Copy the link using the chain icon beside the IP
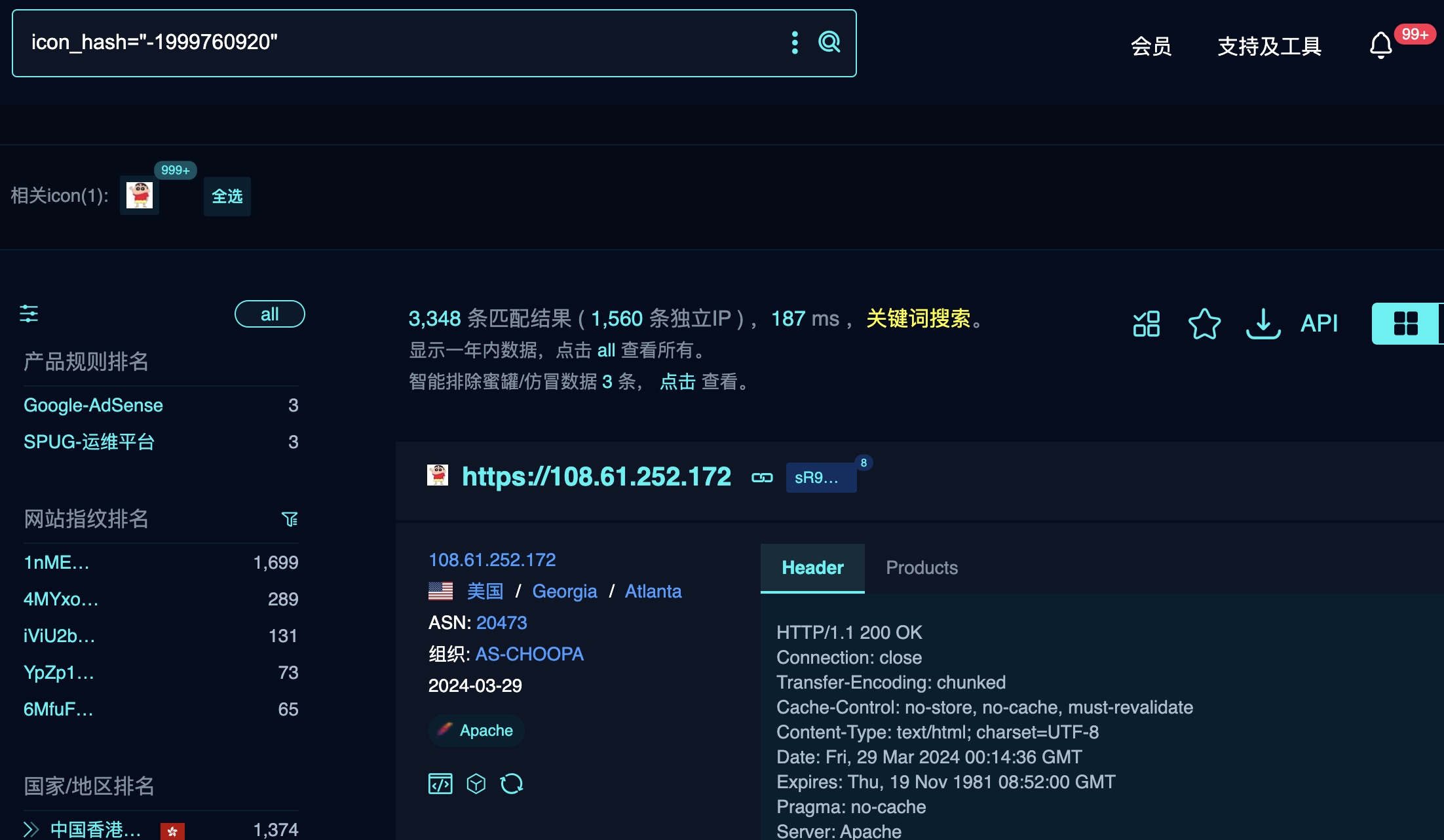This screenshot has width=1444, height=840. tap(762, 478)
